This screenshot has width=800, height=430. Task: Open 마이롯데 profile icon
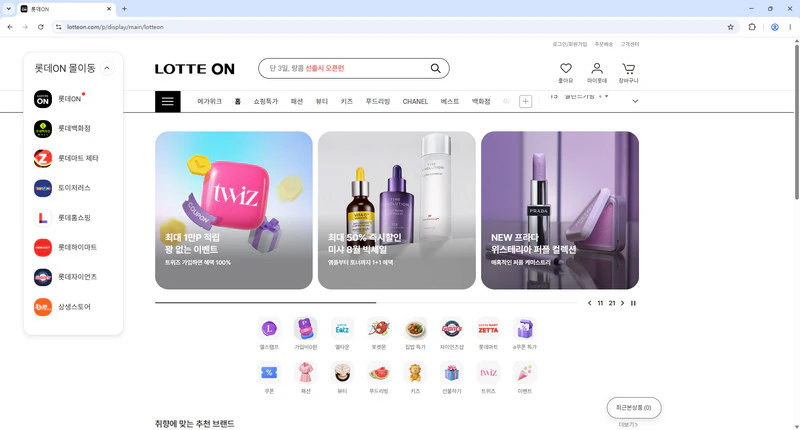597,68
